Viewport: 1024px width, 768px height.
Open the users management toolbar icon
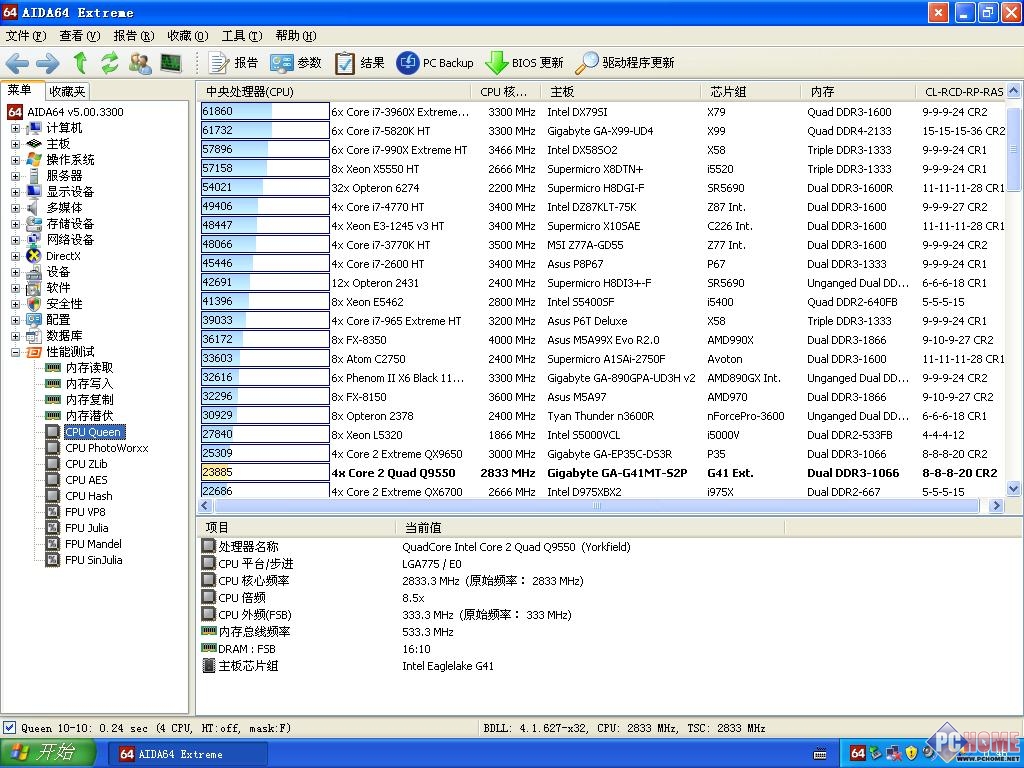pyautogui.click(x=140, y=63)
